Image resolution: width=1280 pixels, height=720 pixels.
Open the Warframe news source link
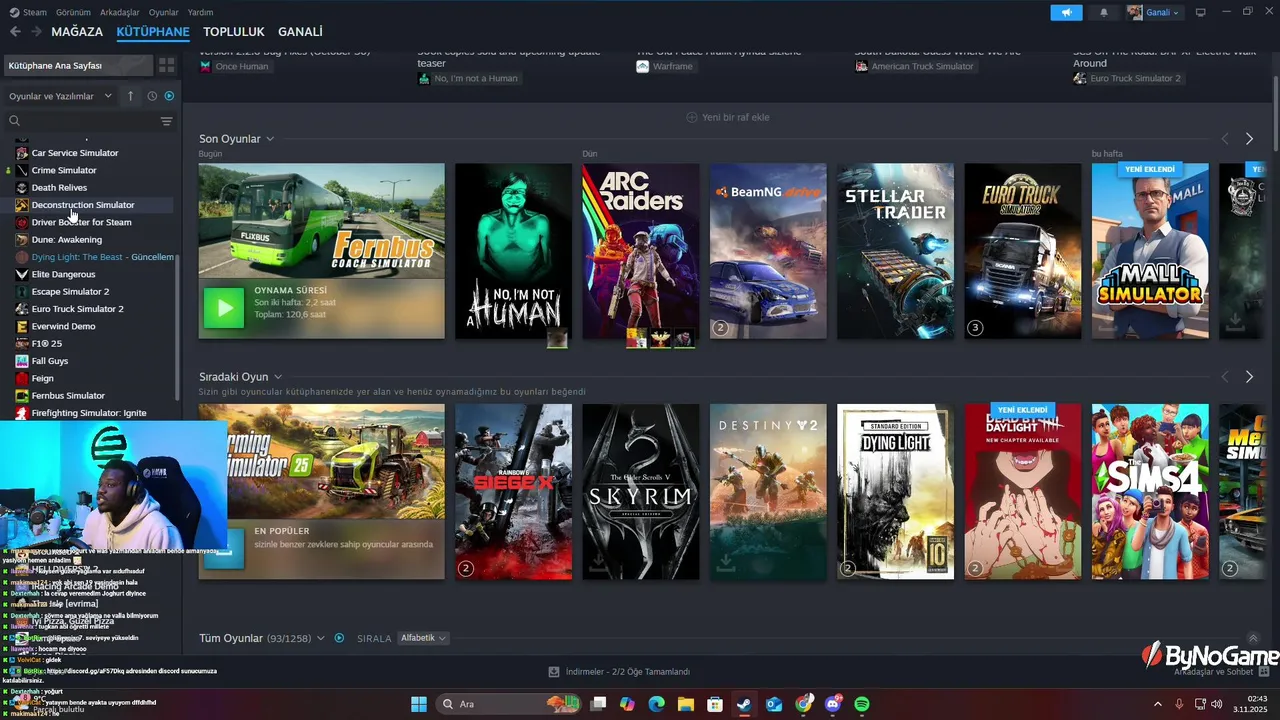665,66
